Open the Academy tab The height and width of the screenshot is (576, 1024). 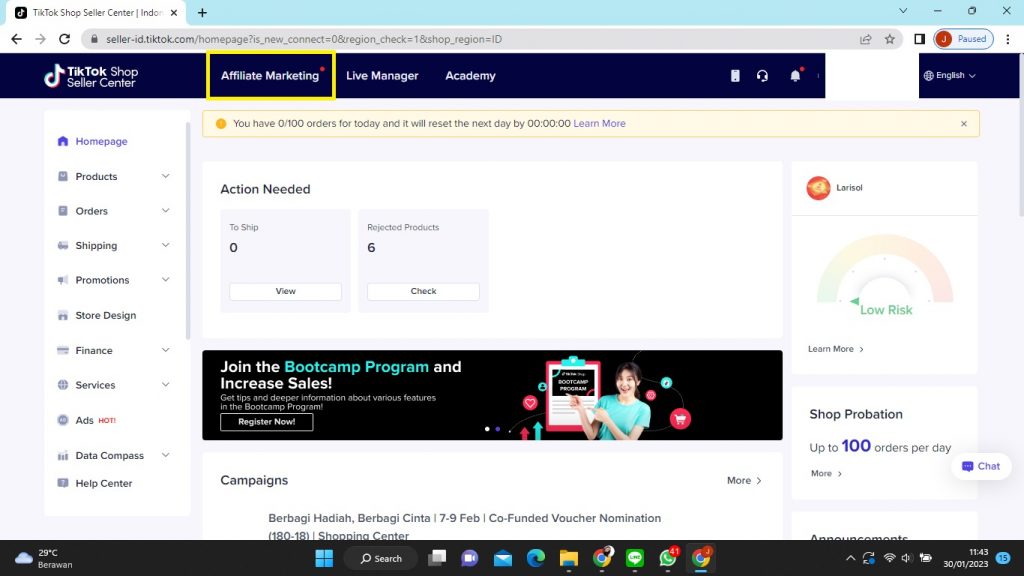tap(470, 76)
